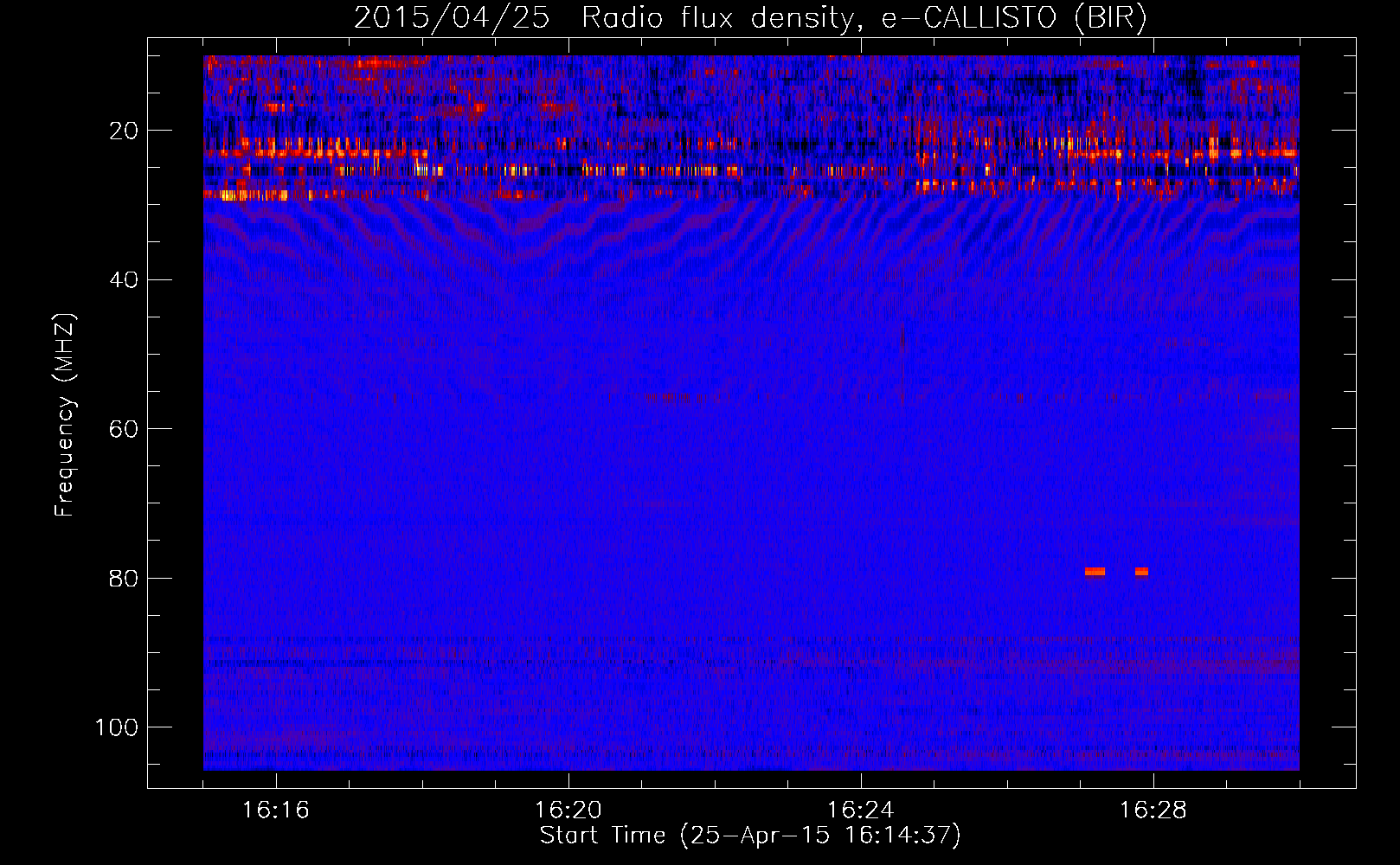Click the 'Start Time (25-Apr-15 16:14:37)' label
Image resolution: width=1400 pixels, height=865 pixels.
(750, 836)
